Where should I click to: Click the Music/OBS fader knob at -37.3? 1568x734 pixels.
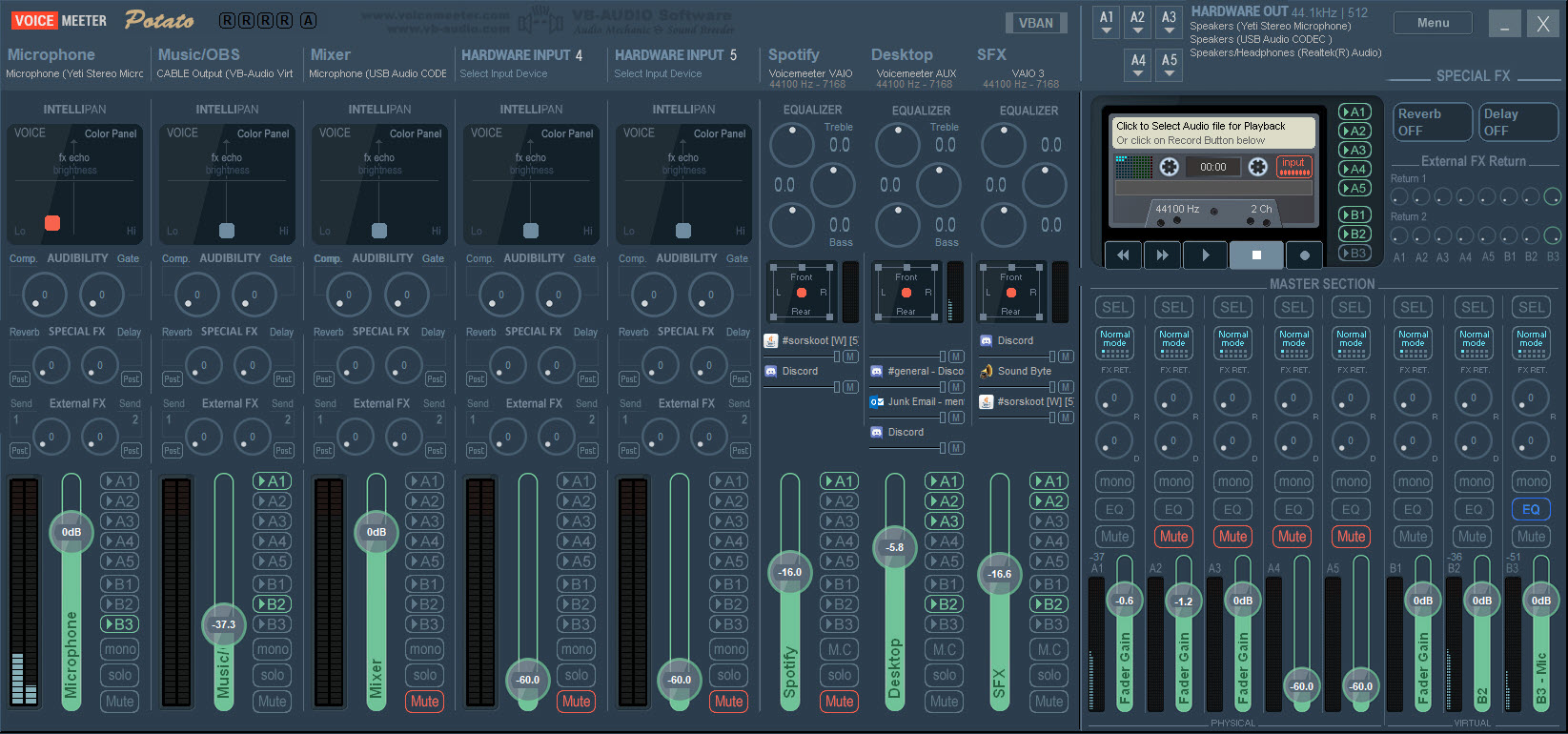point(224,624)
